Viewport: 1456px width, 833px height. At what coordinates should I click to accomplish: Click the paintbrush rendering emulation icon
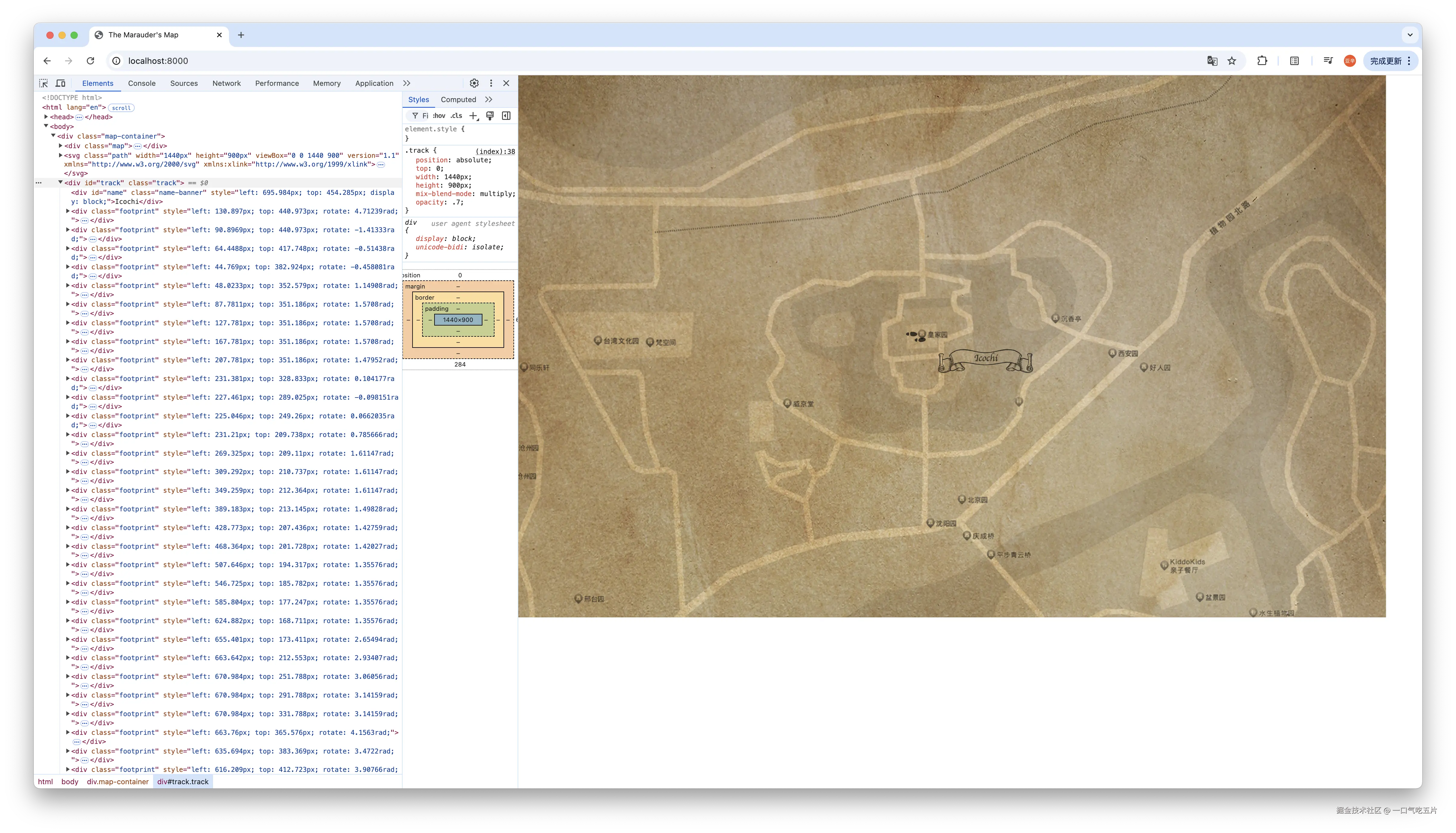pos(490,116)
